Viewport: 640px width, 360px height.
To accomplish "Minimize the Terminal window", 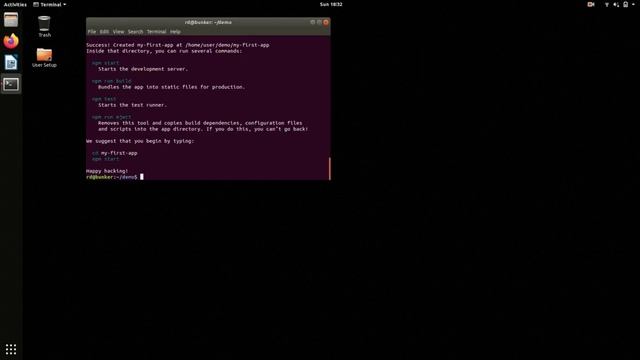I will (x=313, y=22).
